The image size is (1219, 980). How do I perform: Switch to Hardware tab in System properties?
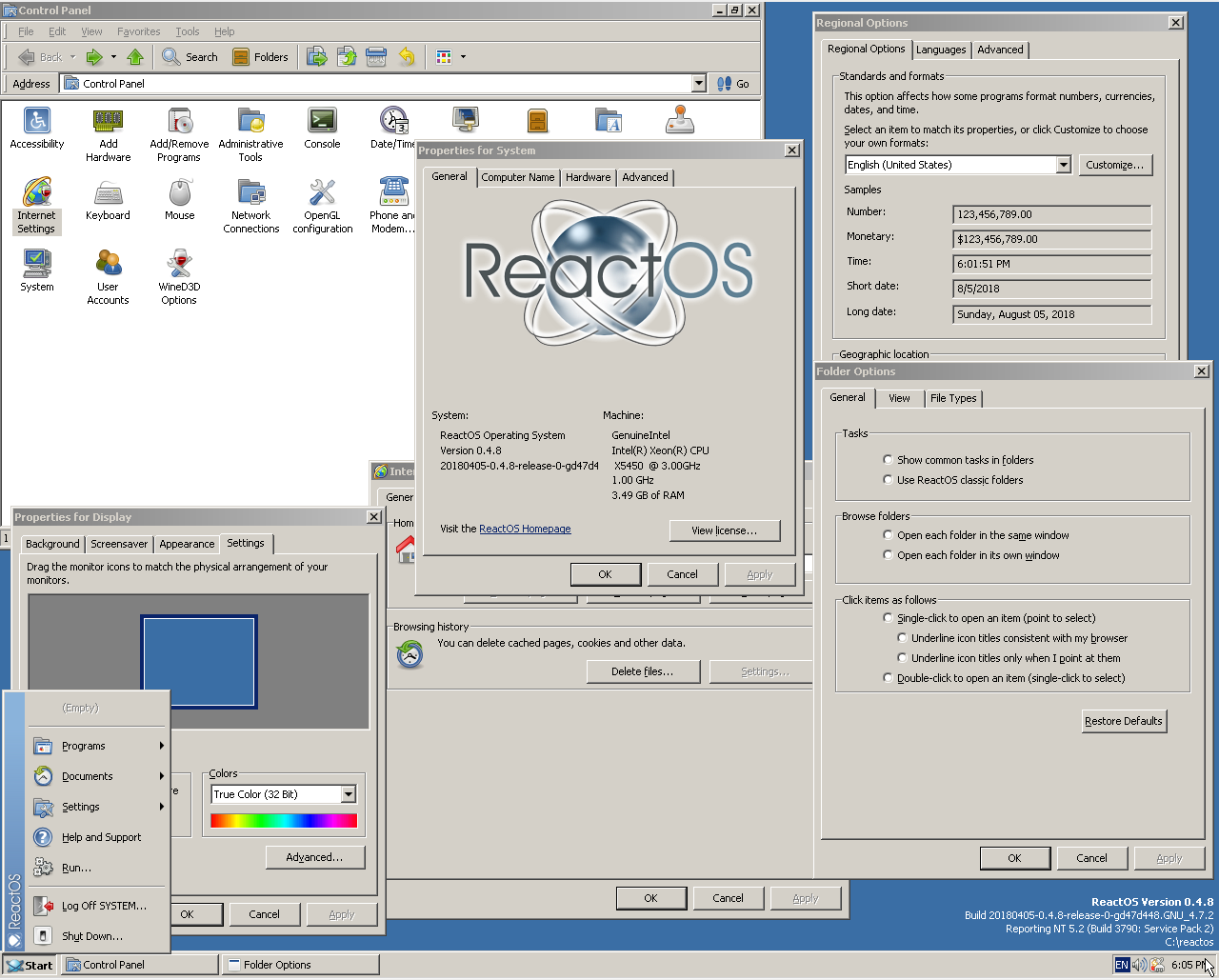coord(588,177)
